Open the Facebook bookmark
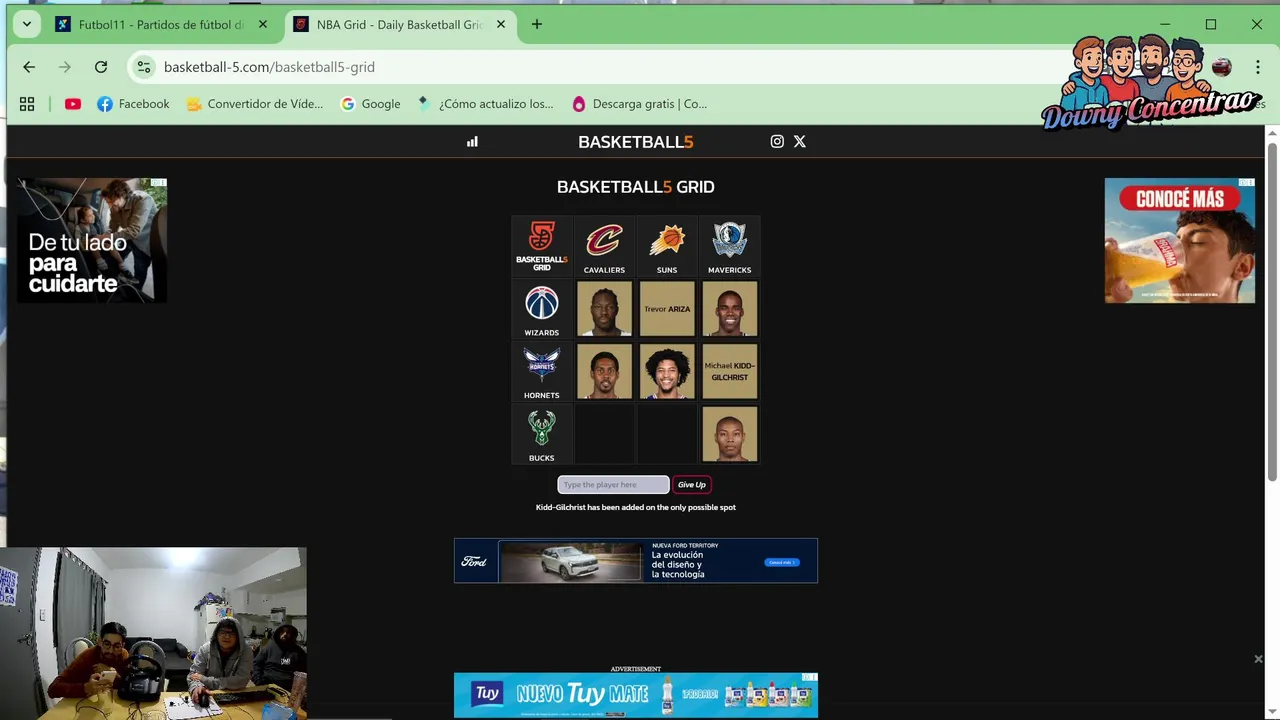Screen dimensions: 1280x720 tap(133, 104)
